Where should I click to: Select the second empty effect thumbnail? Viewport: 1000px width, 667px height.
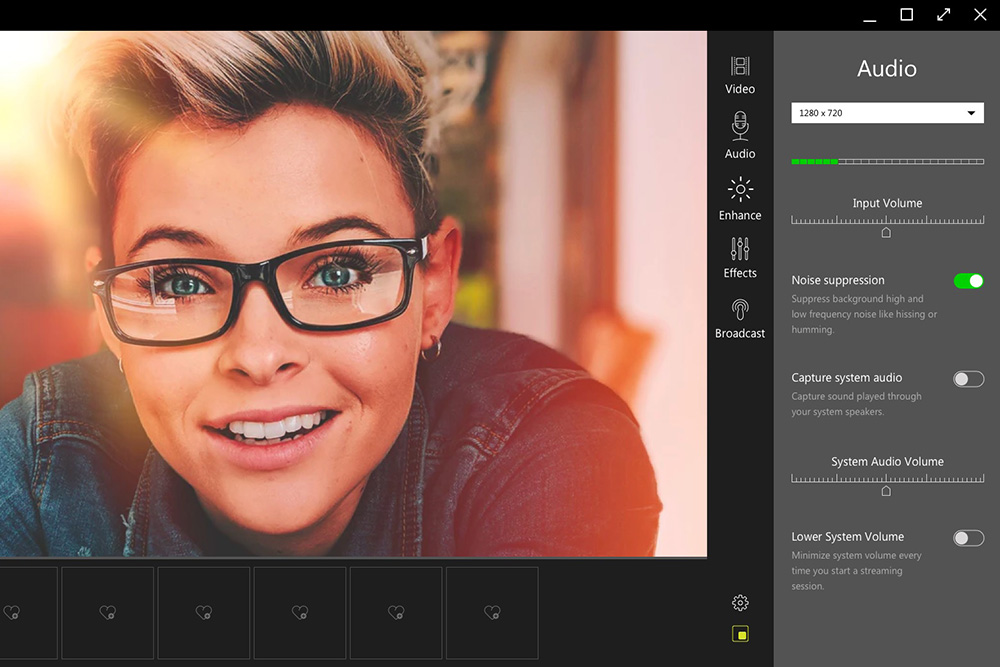coord(107,612)
